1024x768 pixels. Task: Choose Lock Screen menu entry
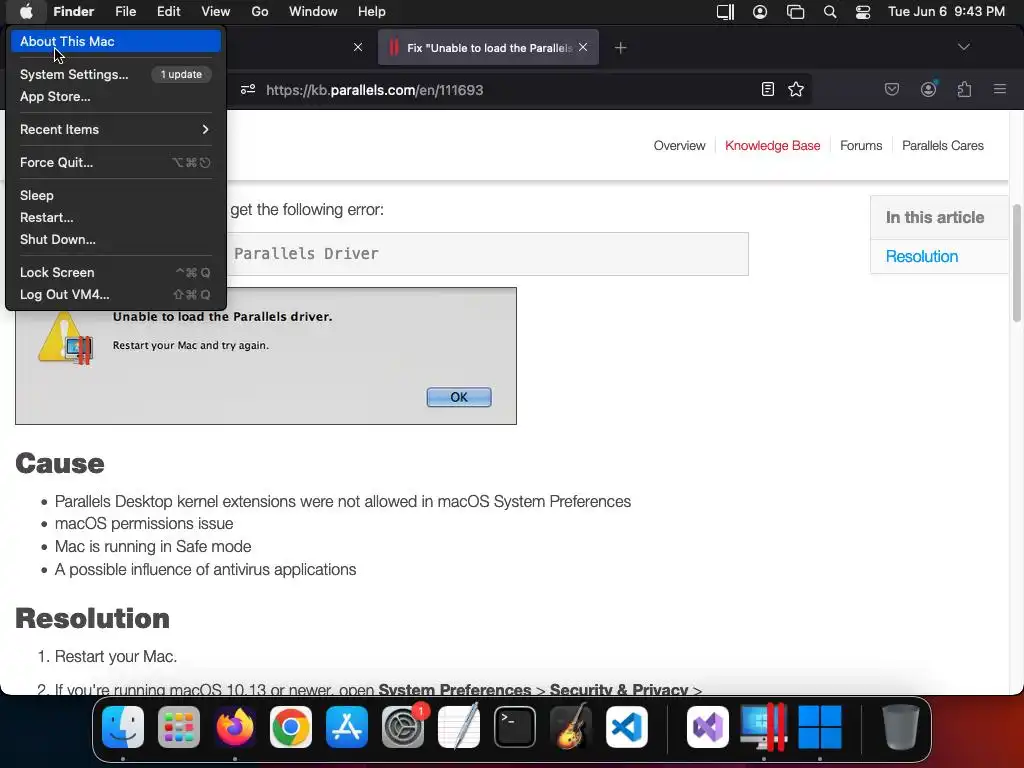point(116,272)
